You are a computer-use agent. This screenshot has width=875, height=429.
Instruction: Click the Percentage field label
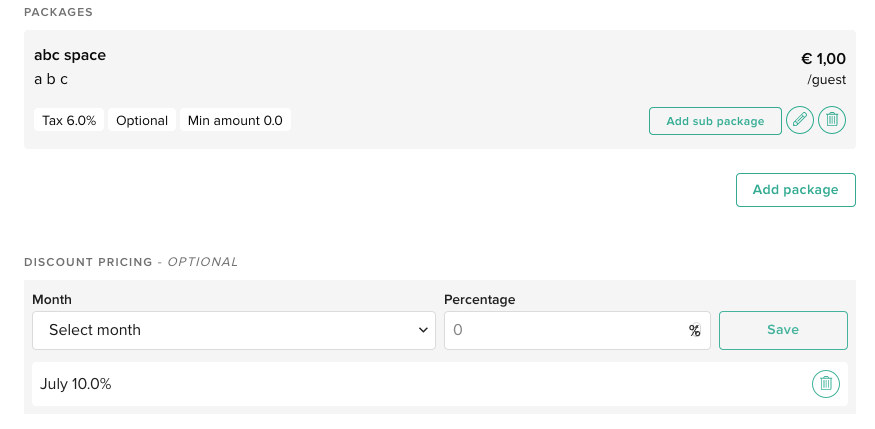pyautogui.click(x=479, y=300)
